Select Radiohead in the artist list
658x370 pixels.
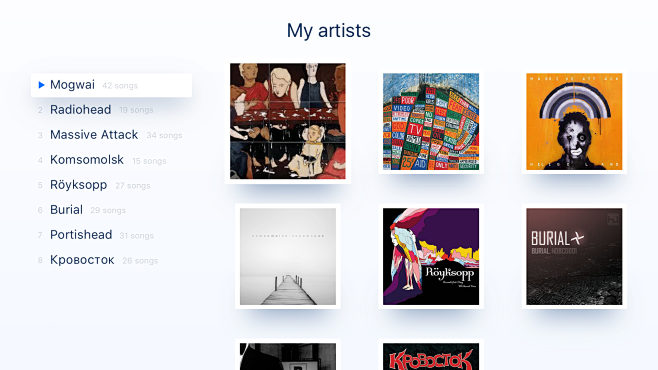point(111,110)
